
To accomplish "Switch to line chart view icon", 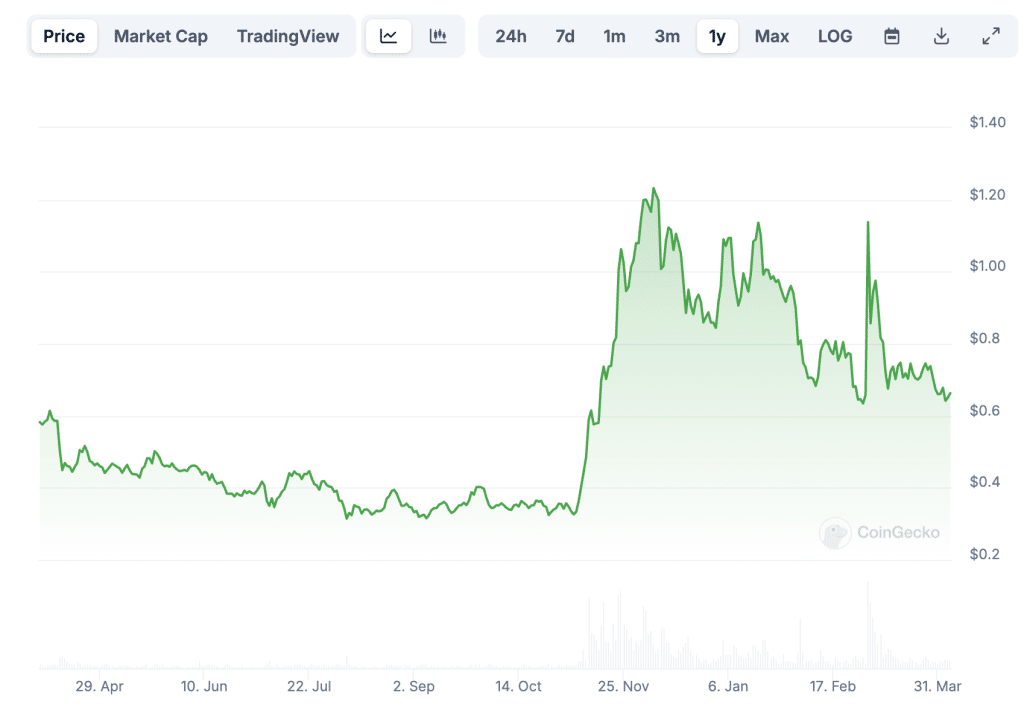I will tap(389, 36).
